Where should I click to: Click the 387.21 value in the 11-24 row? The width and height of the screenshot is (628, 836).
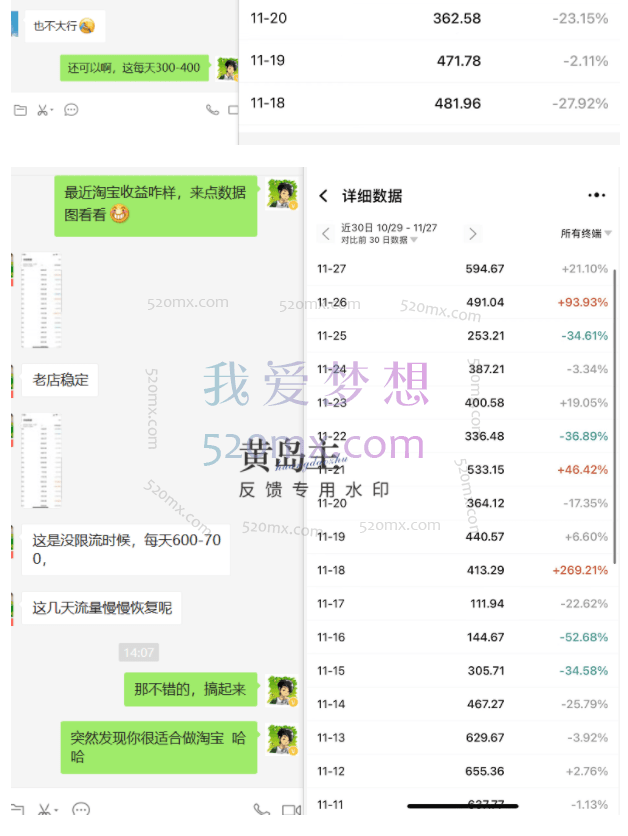pyautogui.click(x=486, y=369)
